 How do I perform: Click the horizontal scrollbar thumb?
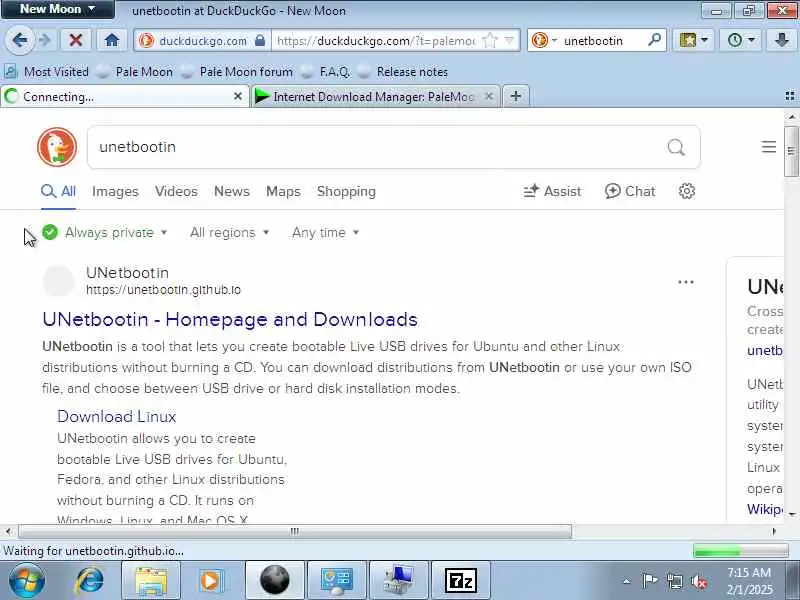coord(295,531)
